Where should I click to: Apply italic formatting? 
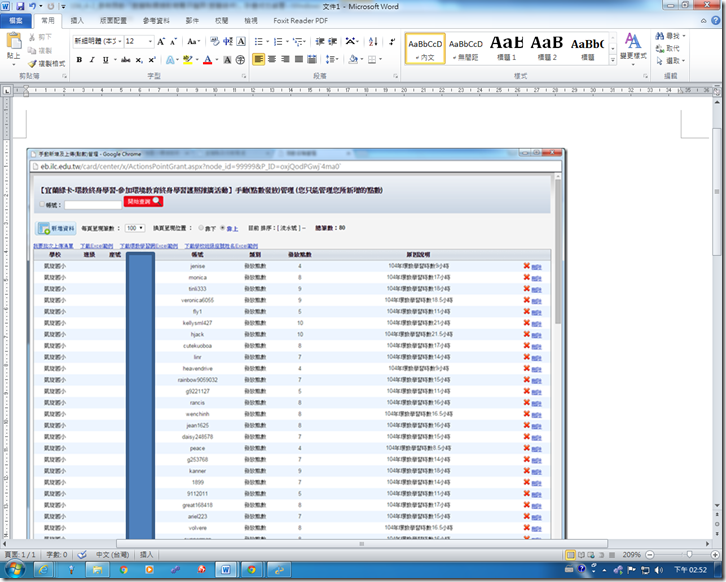[92, 60]
